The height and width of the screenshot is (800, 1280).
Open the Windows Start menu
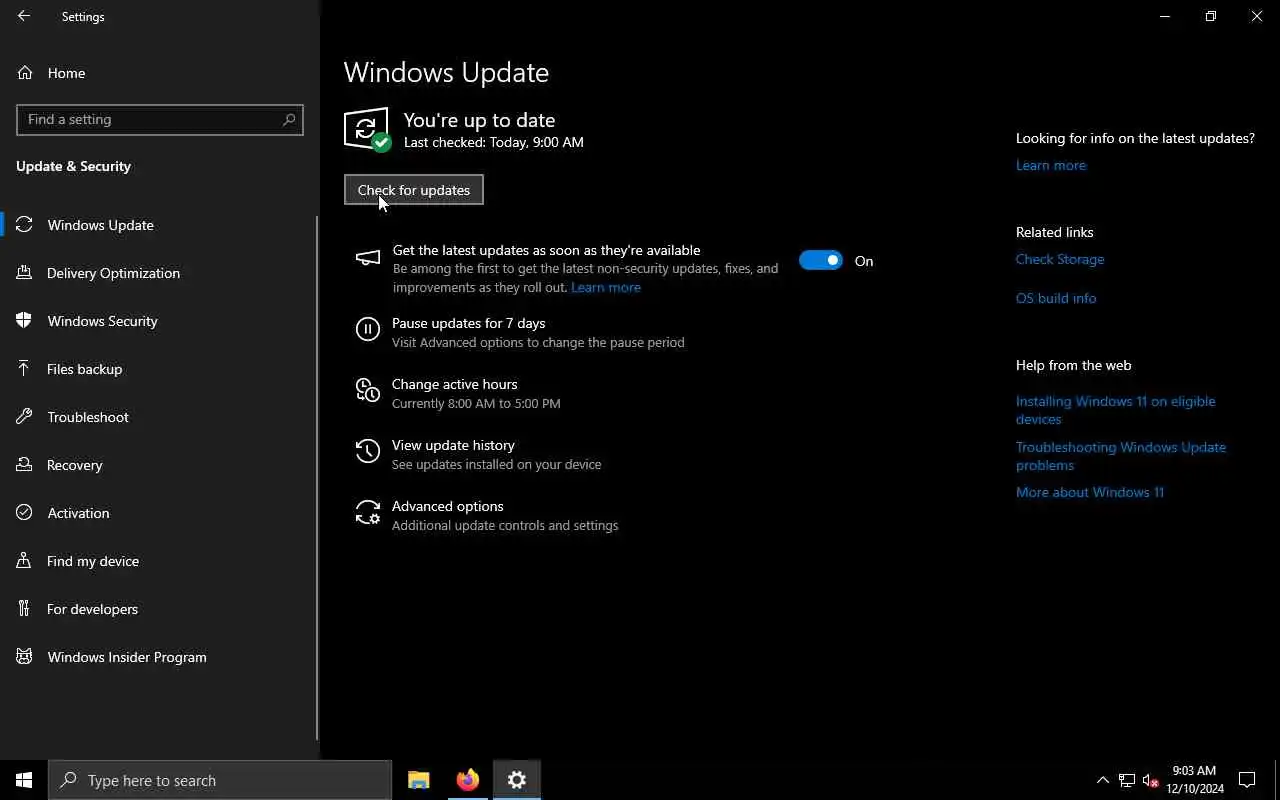coord(24,780)
